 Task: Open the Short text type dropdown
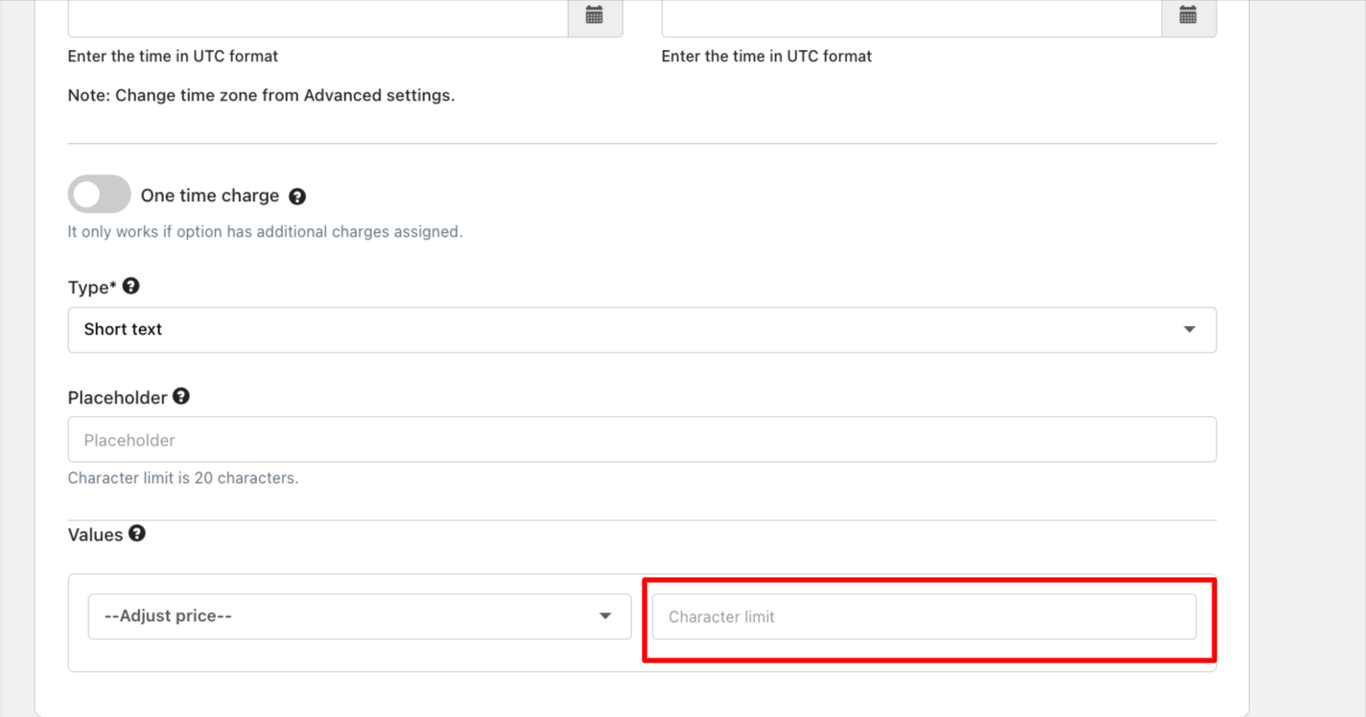[642, 330]
